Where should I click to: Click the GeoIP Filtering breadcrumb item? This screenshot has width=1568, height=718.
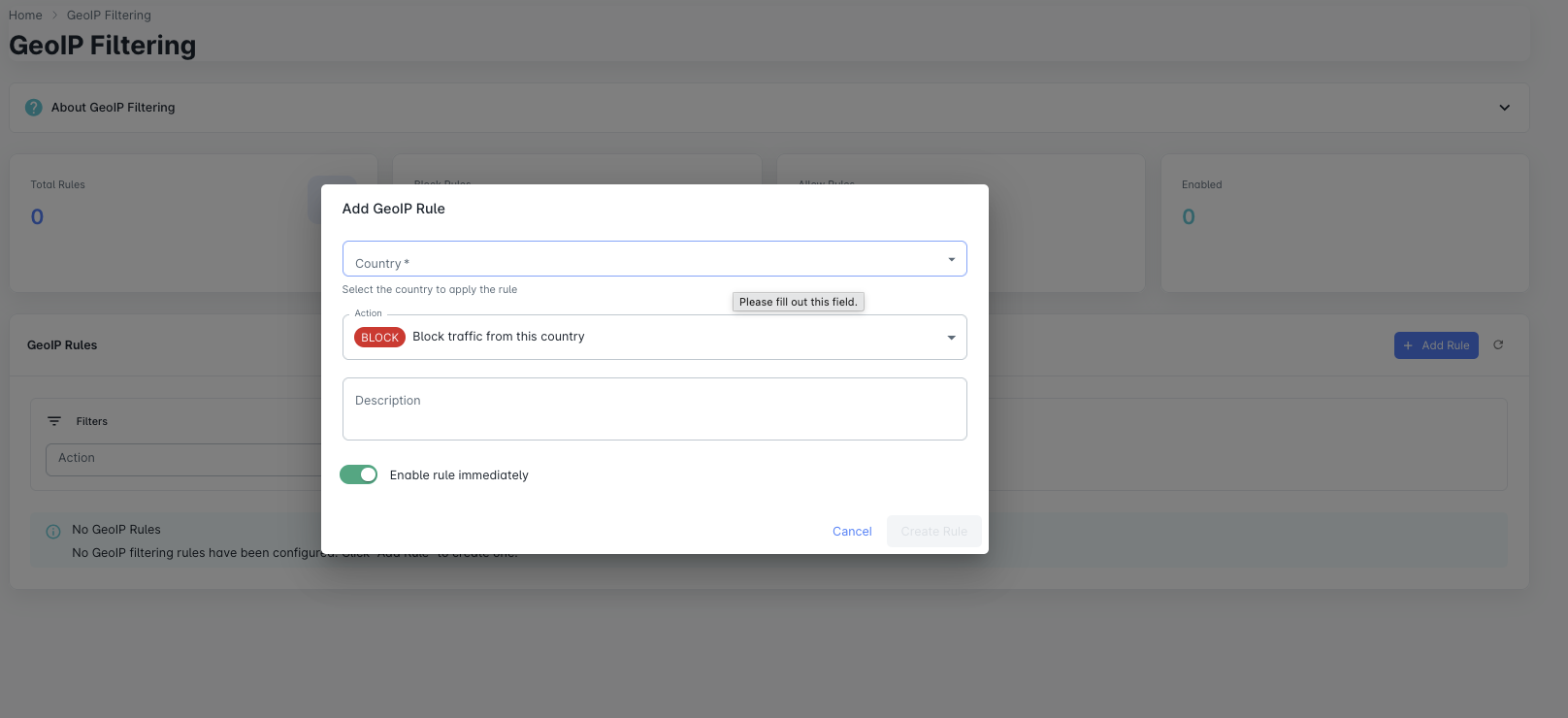pos(109,16)
